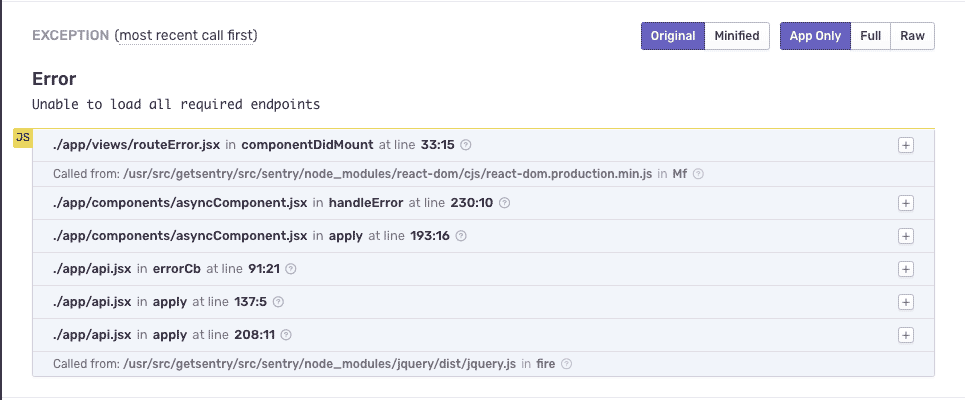Click the 'Unable to load all required endpoints' message

click(x=176, y=104)
